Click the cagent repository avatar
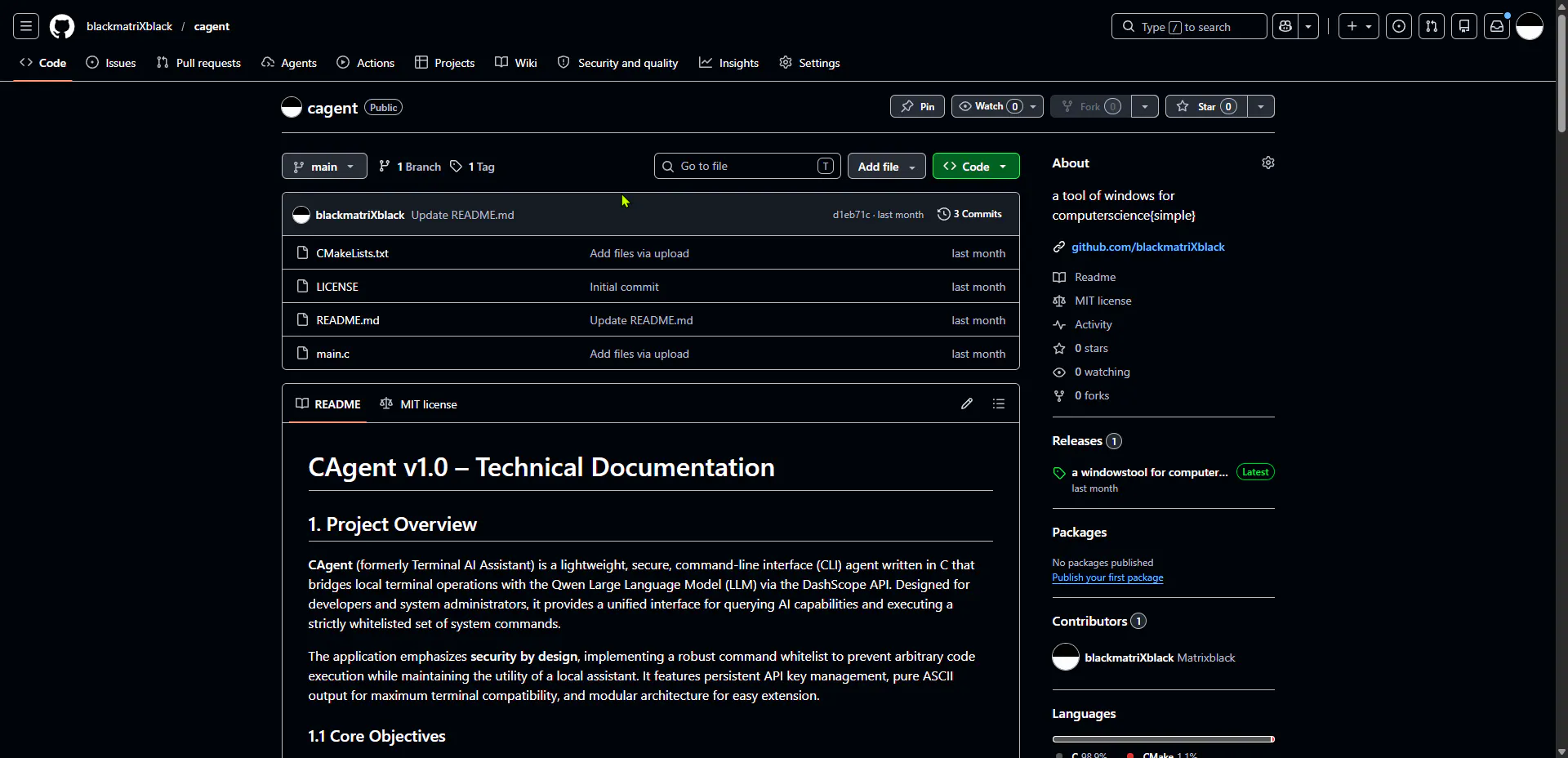 point(292,107)
